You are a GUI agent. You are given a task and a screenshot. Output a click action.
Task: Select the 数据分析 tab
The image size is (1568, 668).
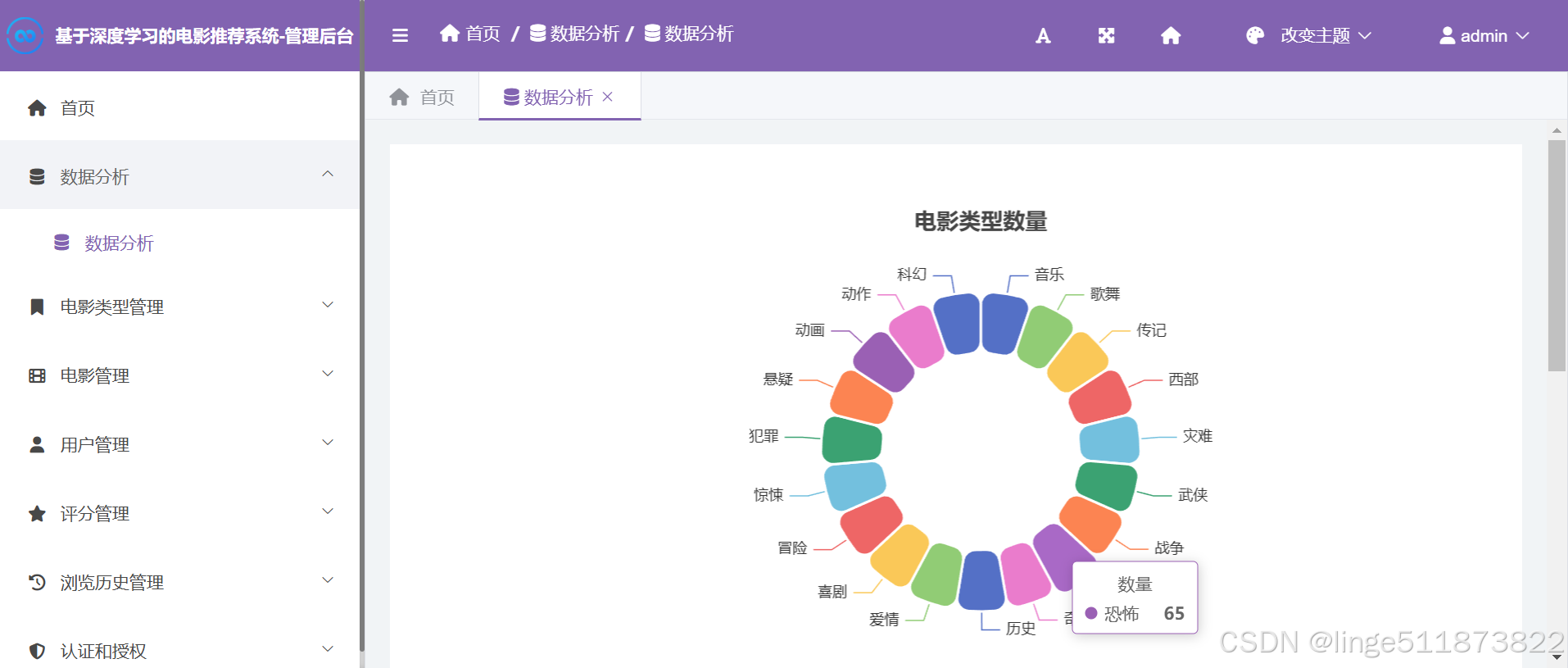(560, 97)
